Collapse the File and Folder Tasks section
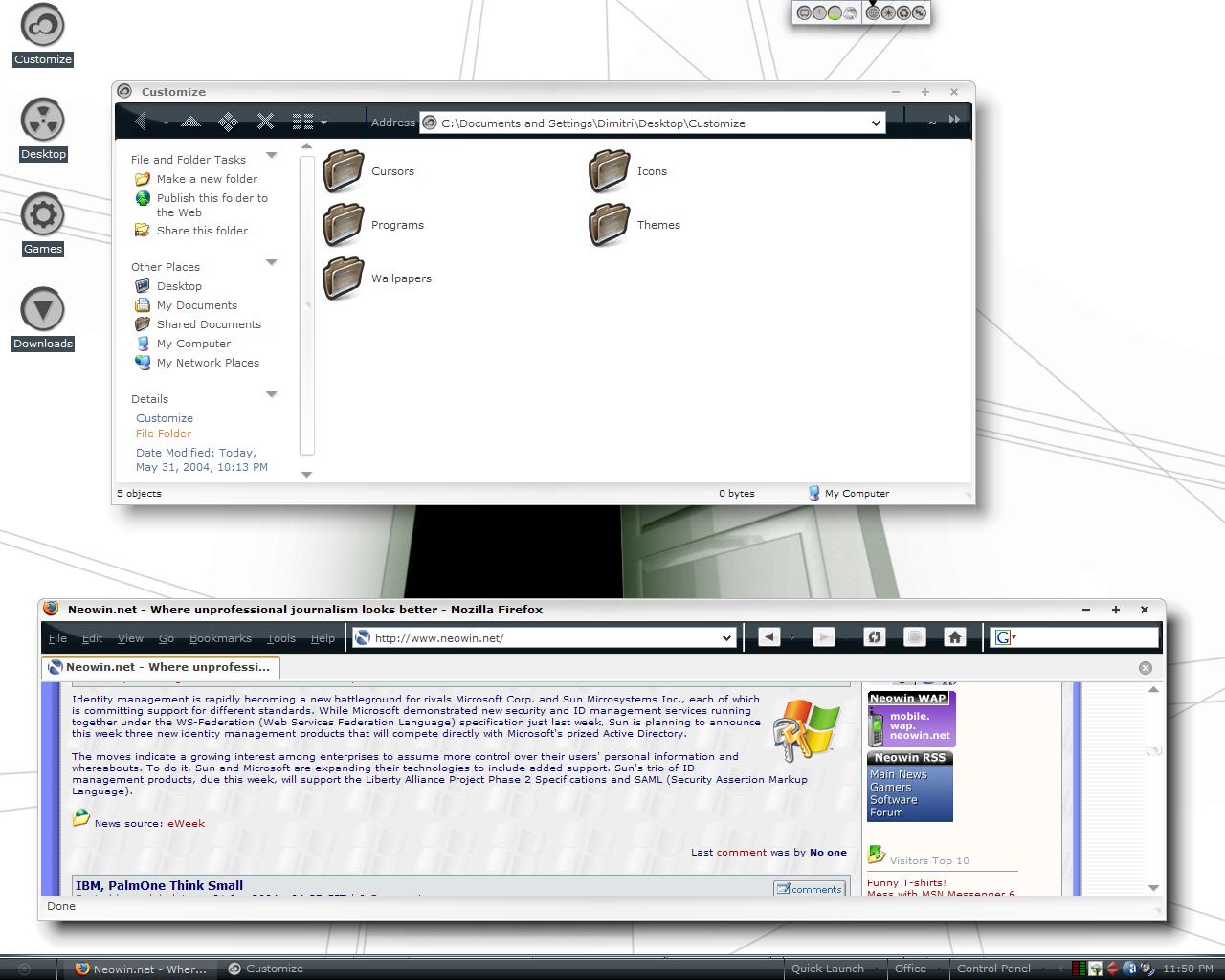Screen dimensions: 1225x980 (272, 155)
